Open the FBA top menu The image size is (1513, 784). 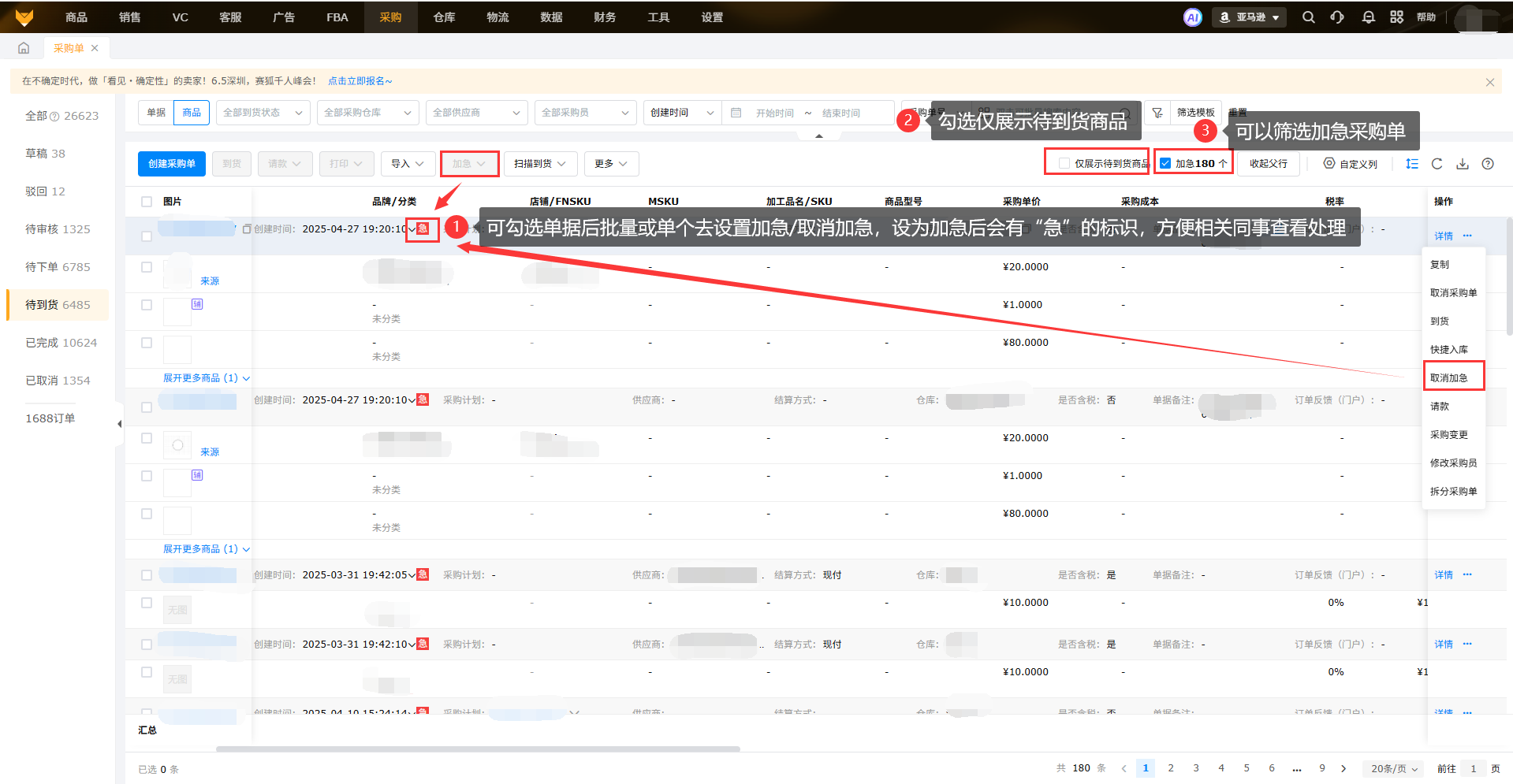tap(337, 17)
